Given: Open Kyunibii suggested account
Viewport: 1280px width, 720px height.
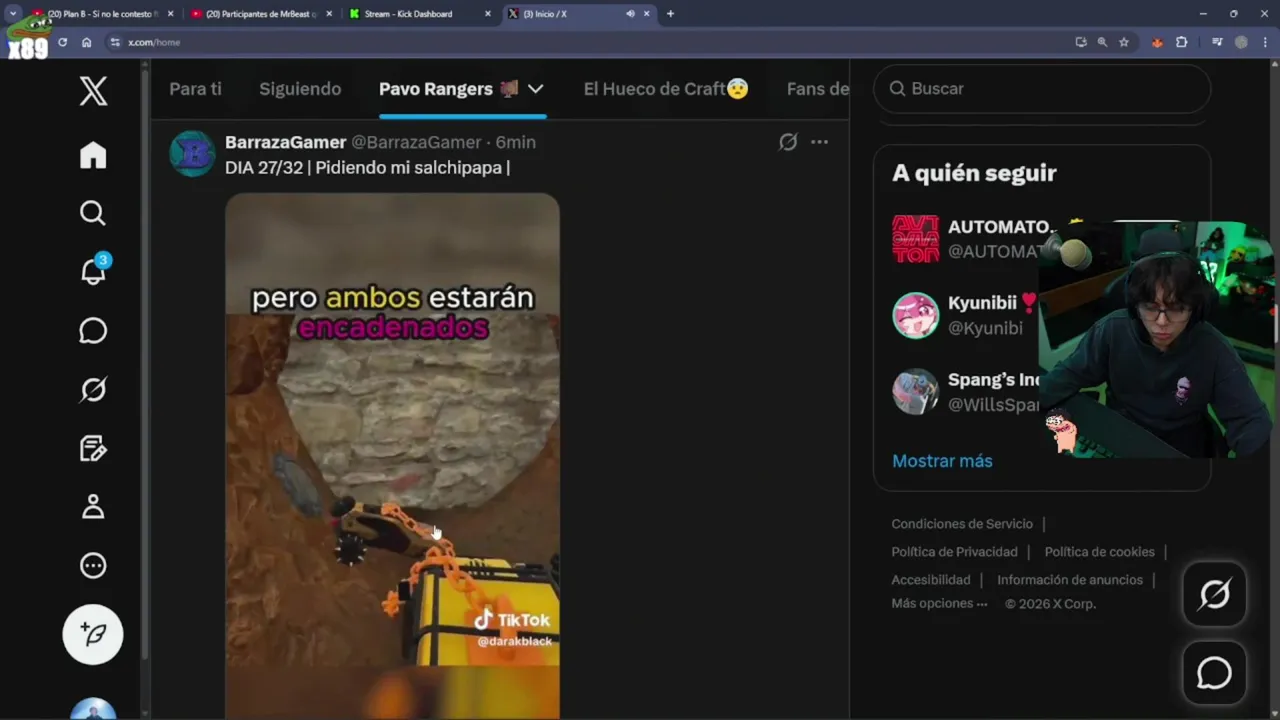Looking at the screenshot, I should 983,303.
